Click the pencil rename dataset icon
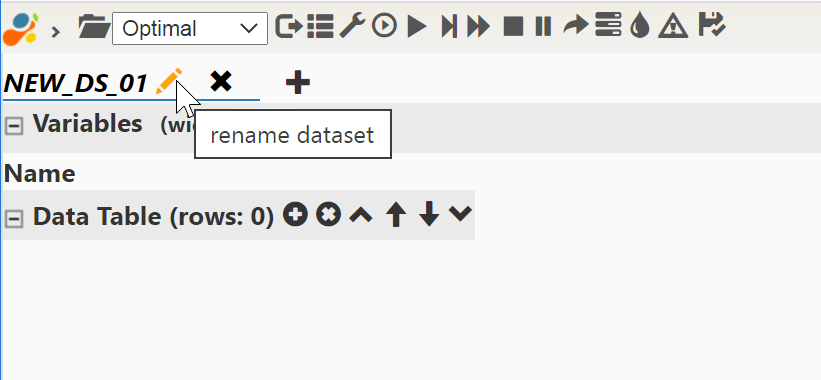 coord(169,82)
